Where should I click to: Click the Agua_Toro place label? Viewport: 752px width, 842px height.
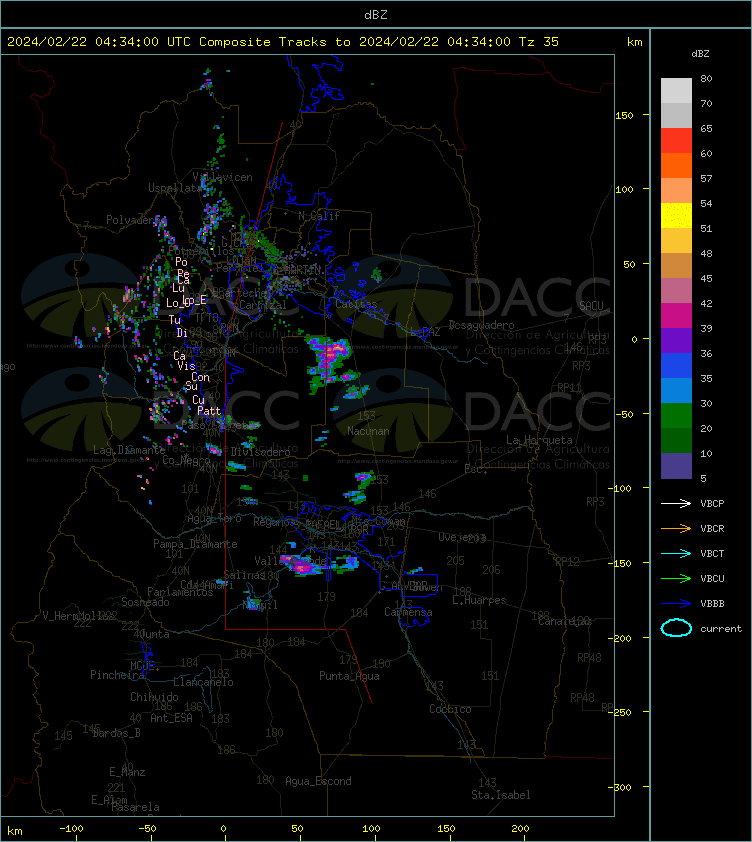click(214, 519)
